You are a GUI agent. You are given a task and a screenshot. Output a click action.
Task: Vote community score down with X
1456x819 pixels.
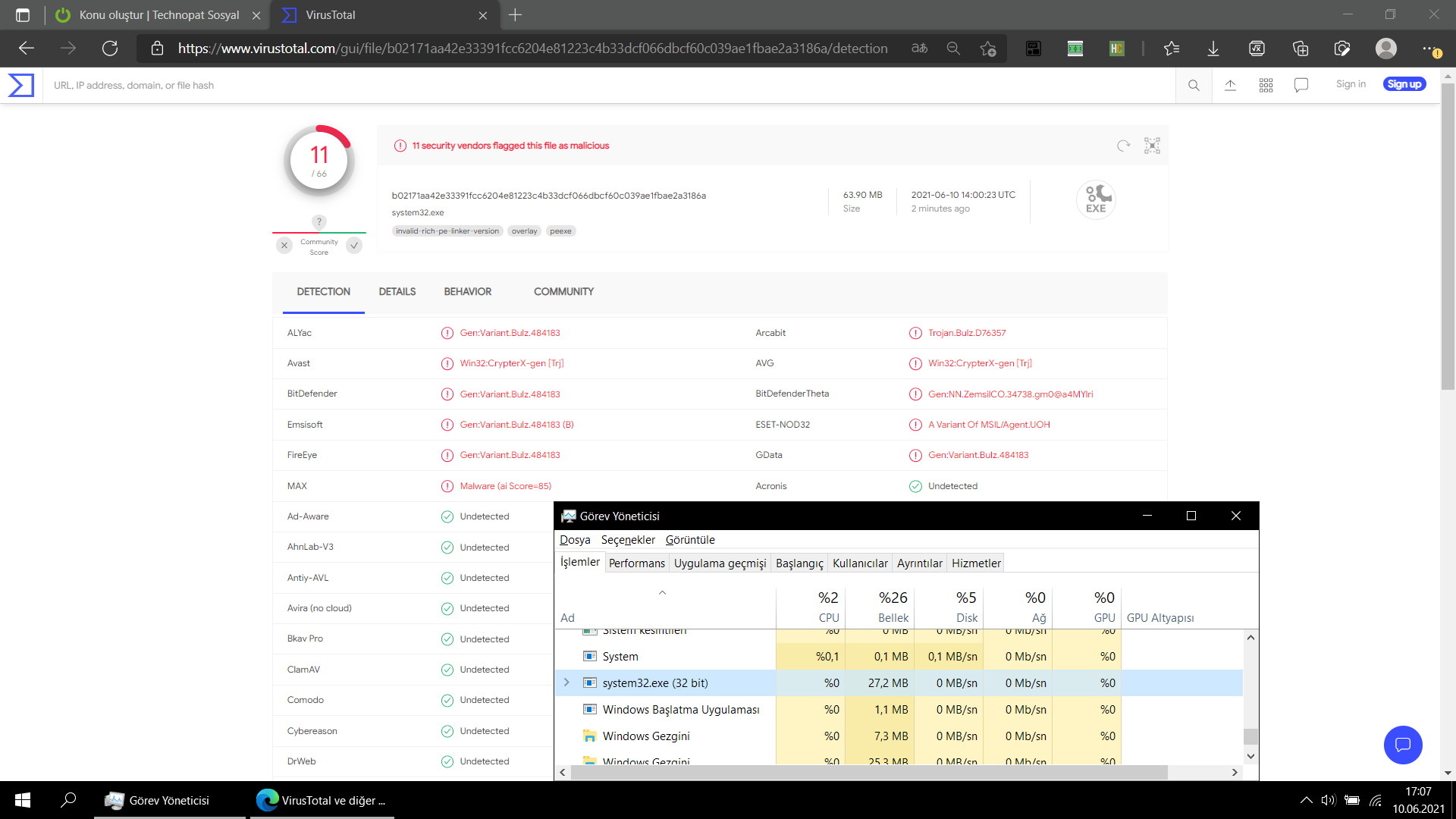(284, 246)
